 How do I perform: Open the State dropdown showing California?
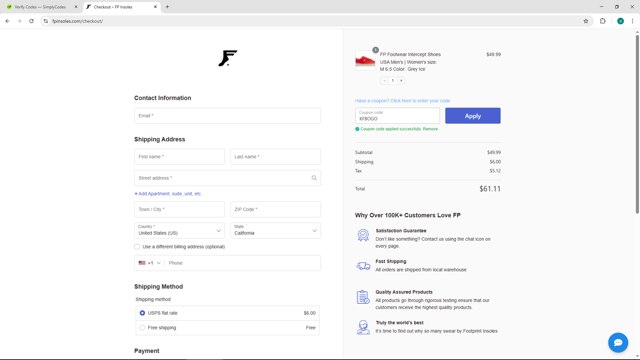point(276,231)
